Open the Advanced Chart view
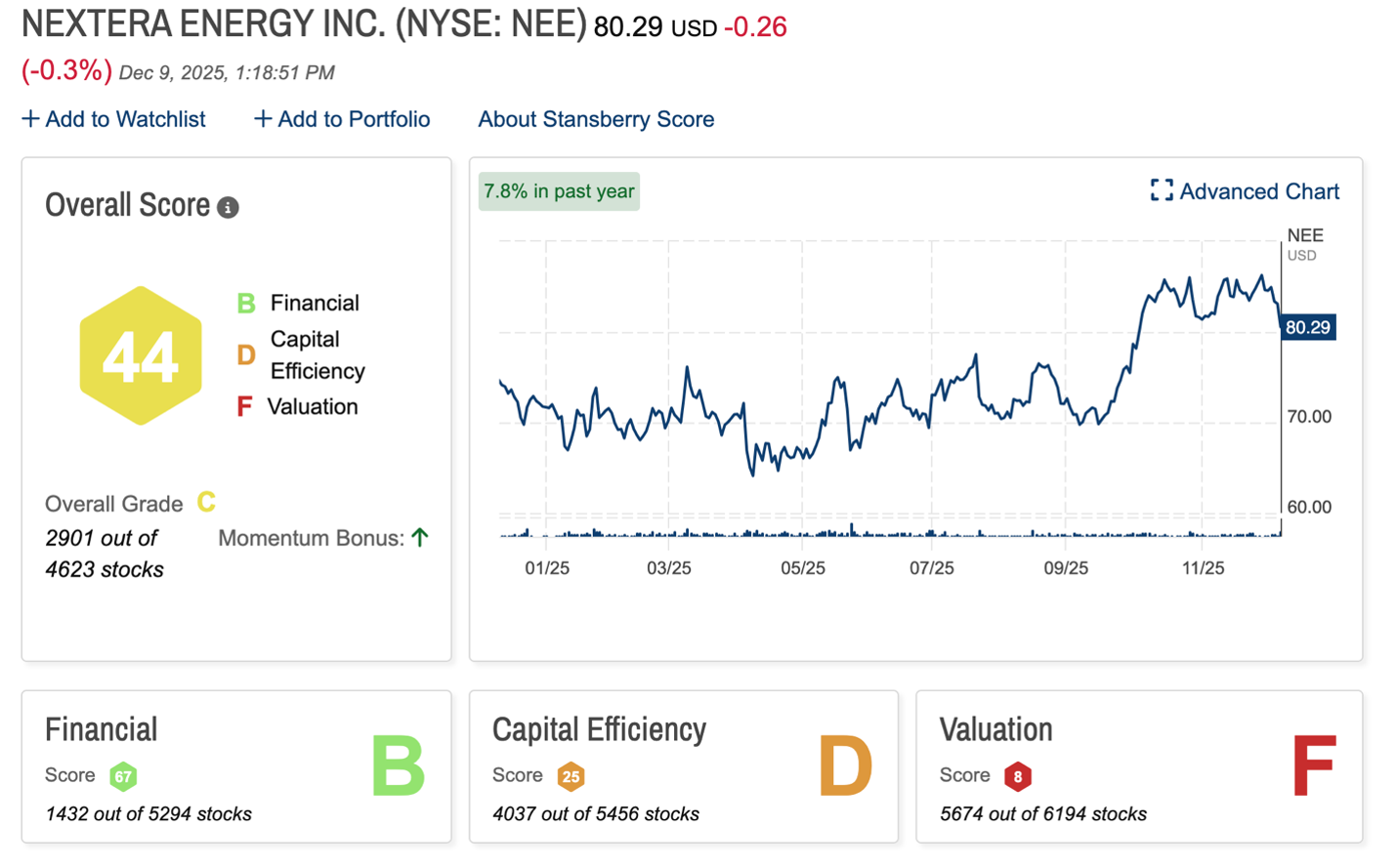The image size is (1397, 868). coord(1245,191)
